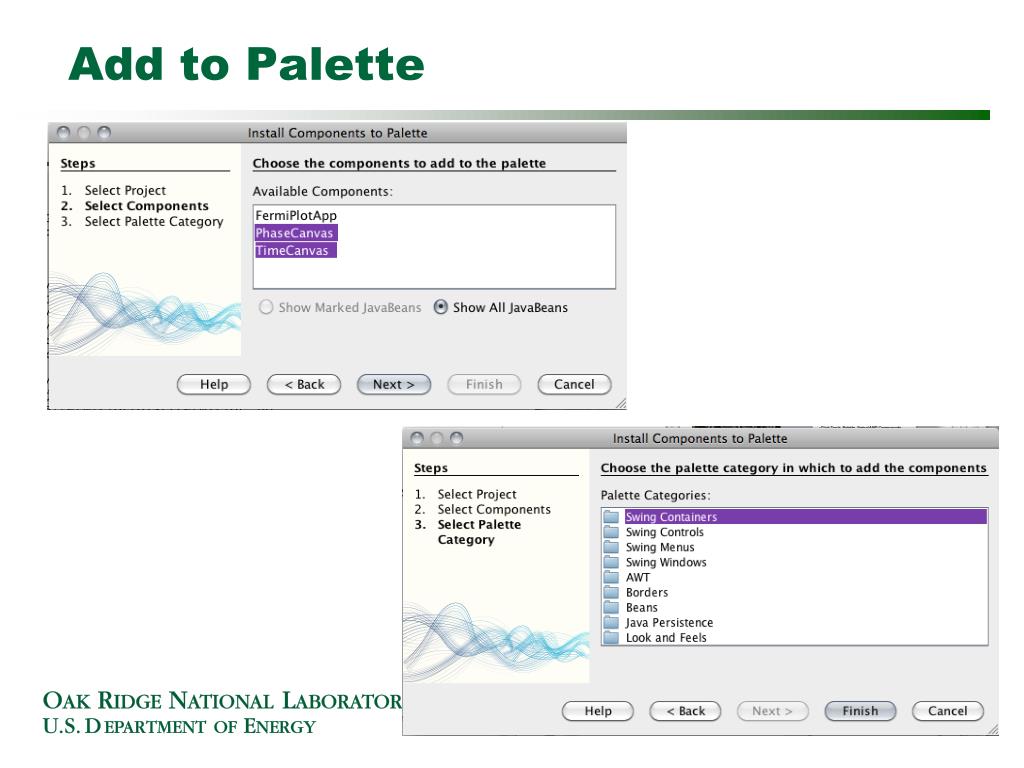Click the AWT folder icon

[611, 577]
